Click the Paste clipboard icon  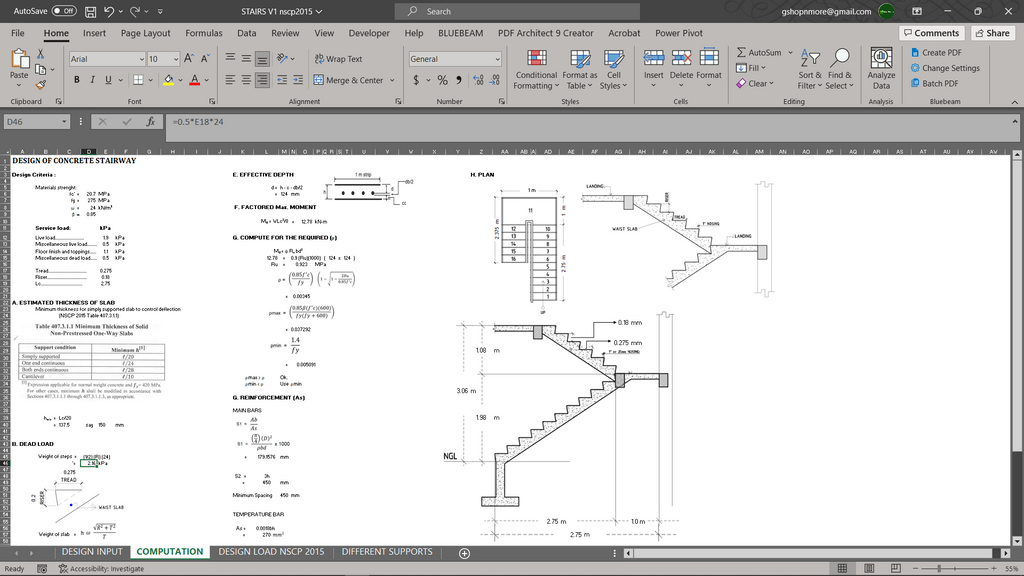coord(20,60)
